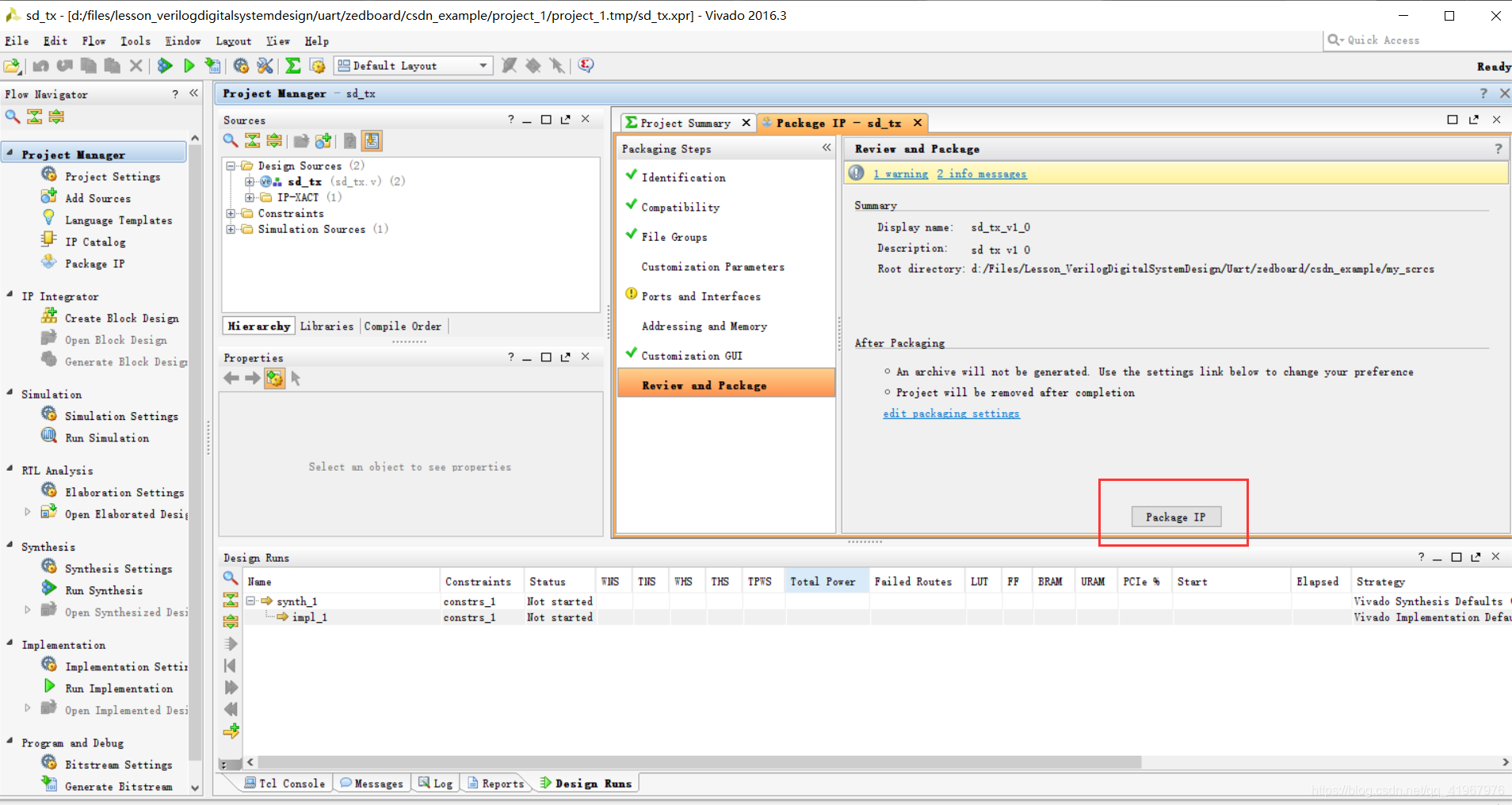Image resolution: width=1512 pixels, height=805 pixels.
Task: Click the Design Runs search icon
Action: coord(230,578)
